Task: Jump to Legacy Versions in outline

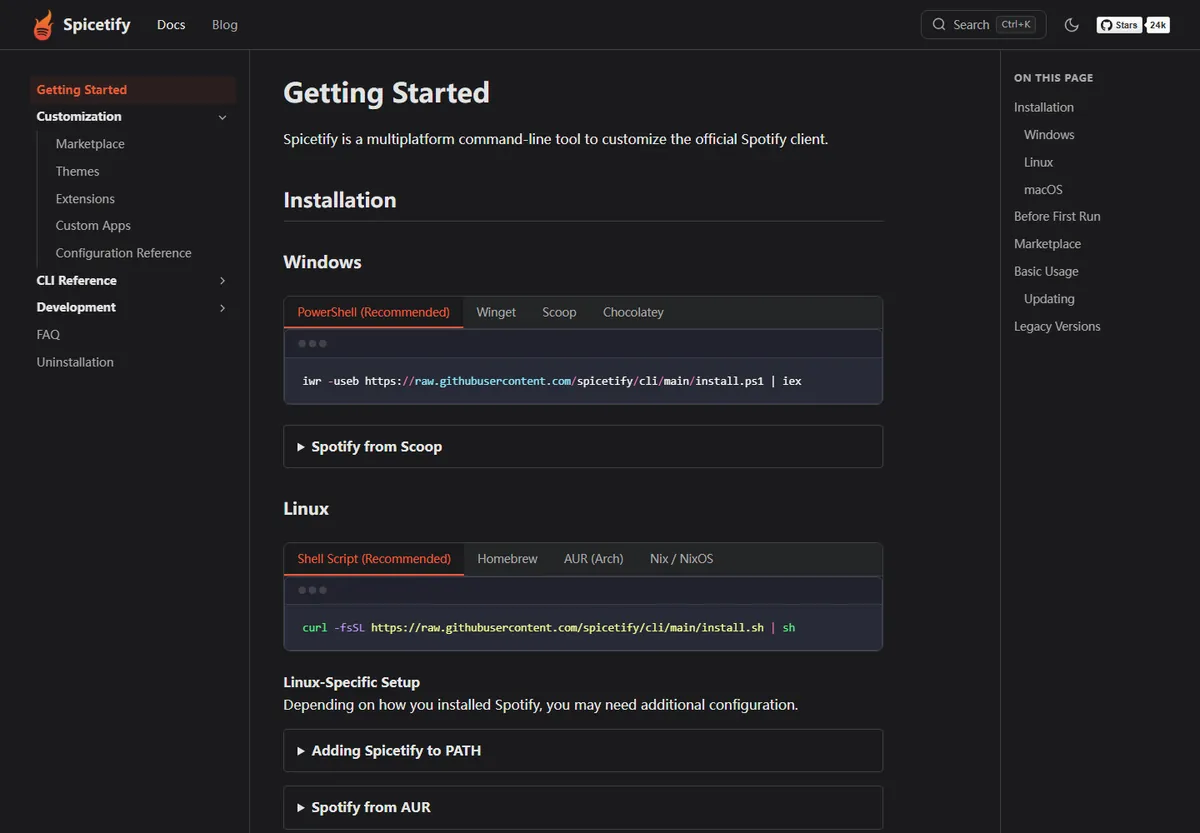Action: point(1057,327)
